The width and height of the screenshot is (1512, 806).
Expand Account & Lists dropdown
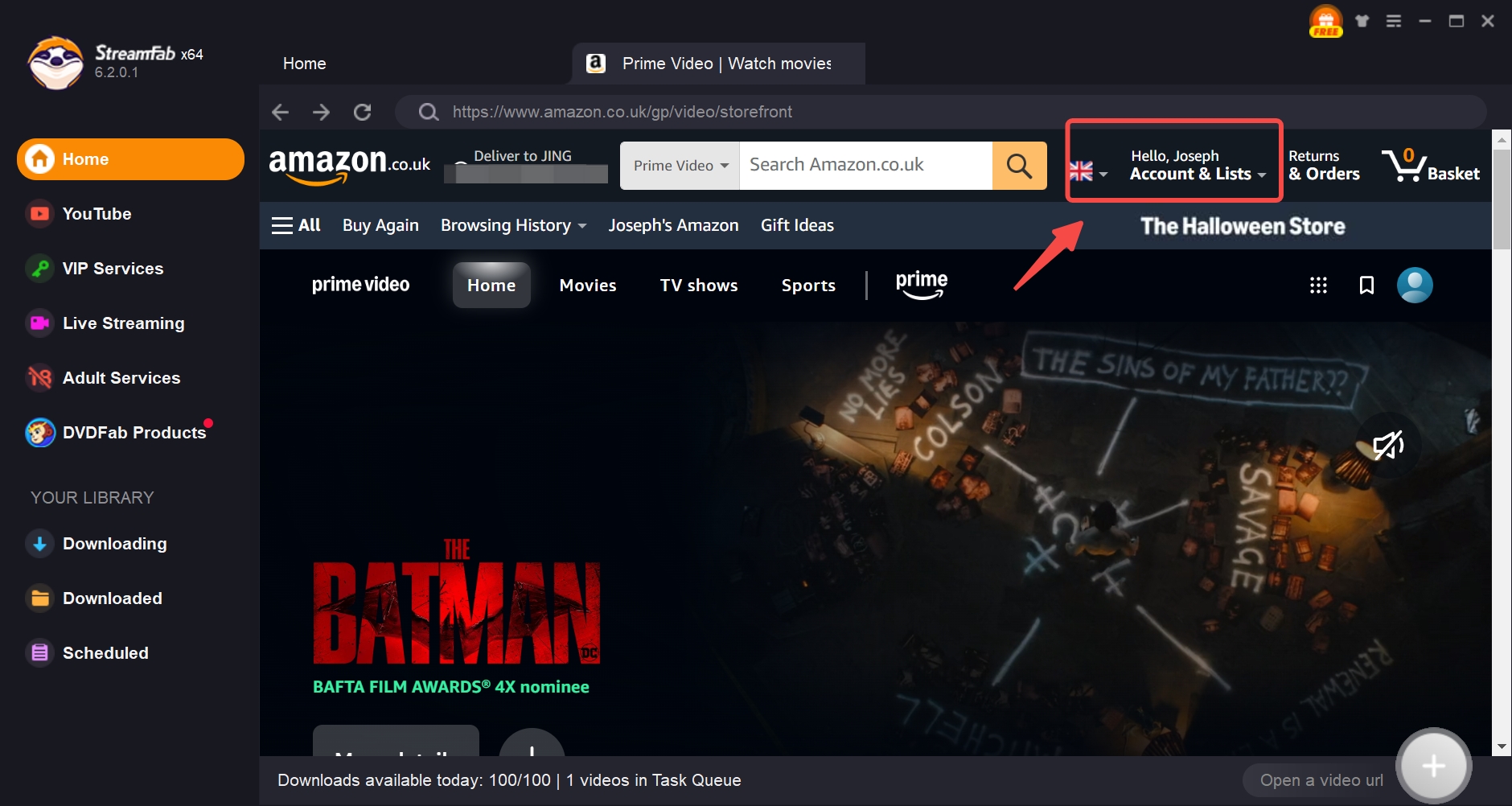pos(1198,165)
